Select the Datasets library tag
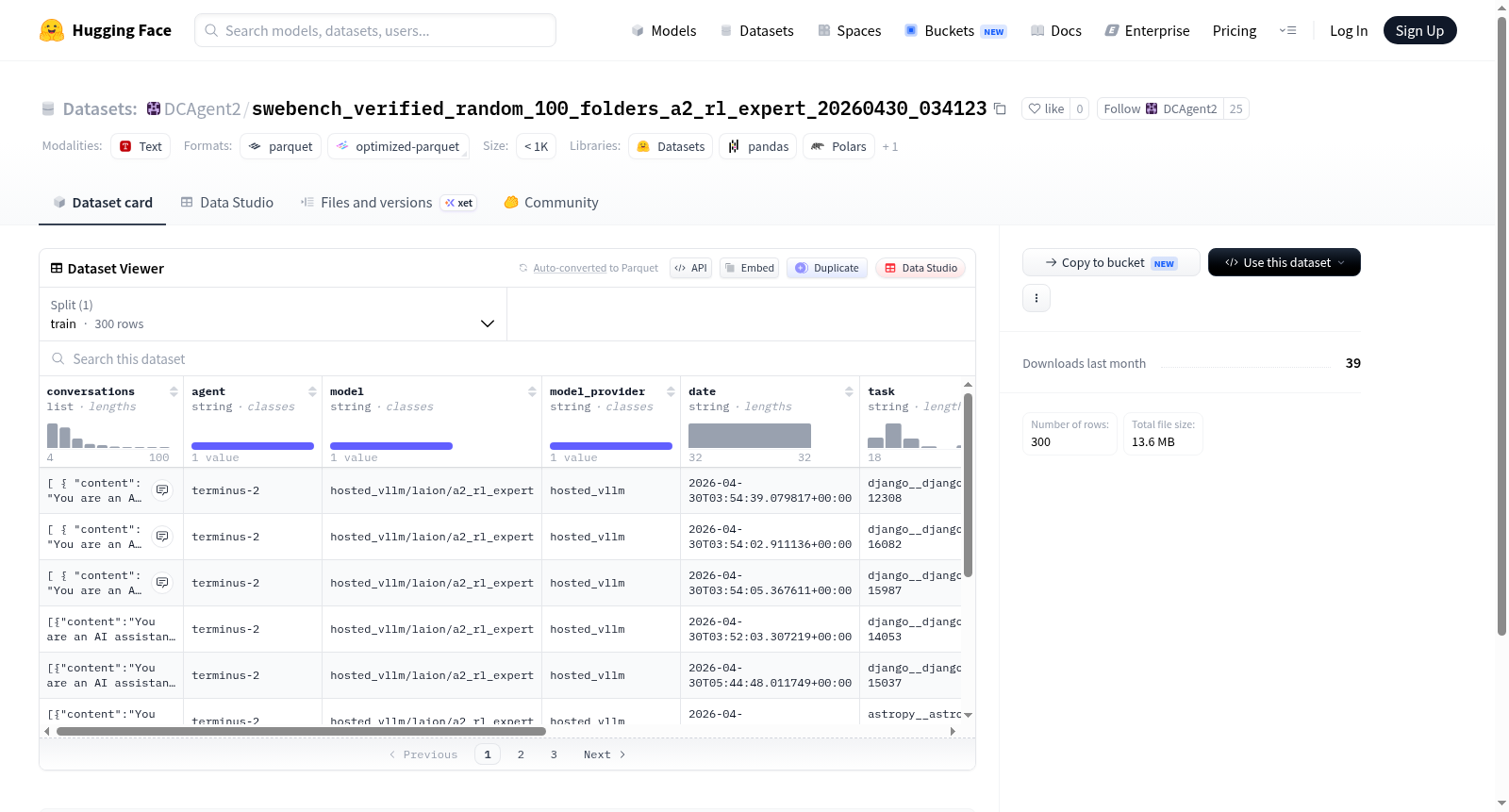Viewport: 1509px width, 812px height. (671, 146)
